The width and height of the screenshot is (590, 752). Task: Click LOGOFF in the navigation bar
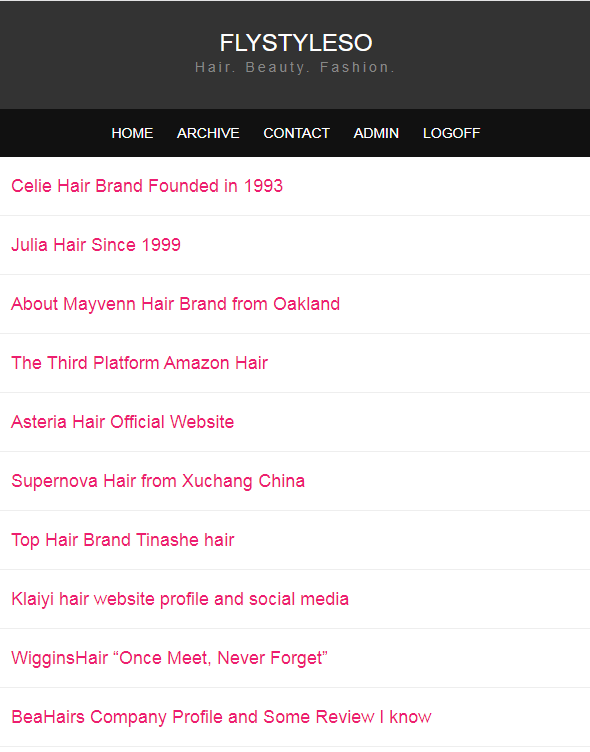click(451, 133)
